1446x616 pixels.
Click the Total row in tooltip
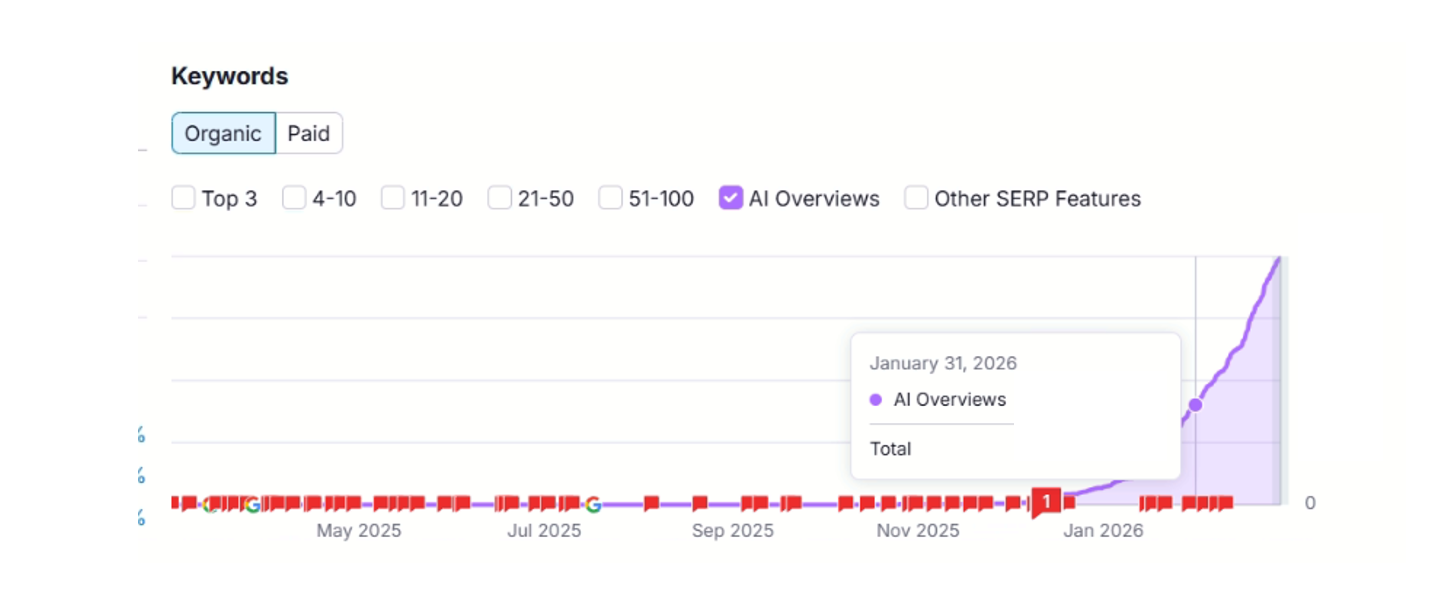pos(891,449)
